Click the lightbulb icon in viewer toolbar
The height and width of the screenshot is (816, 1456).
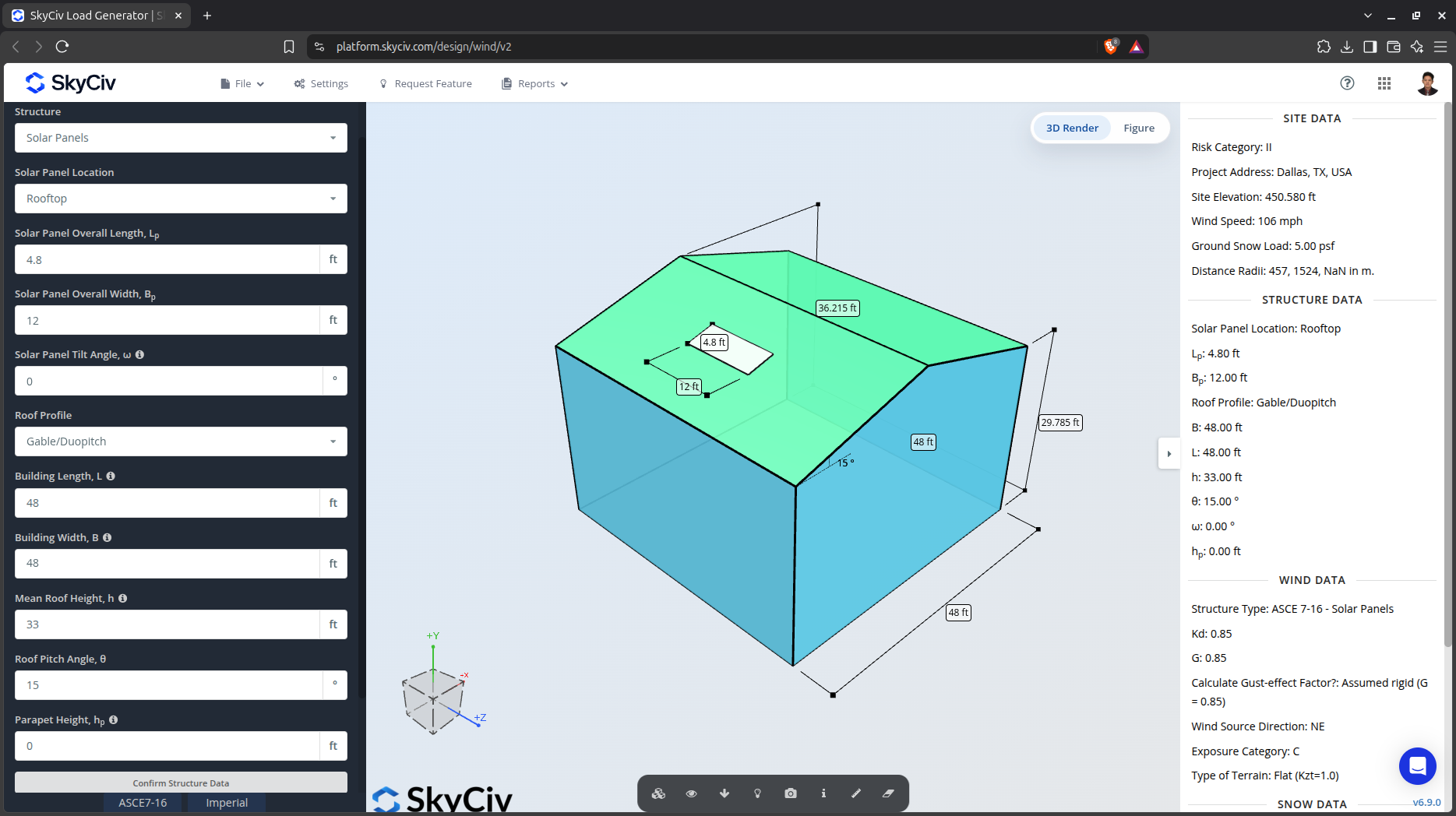tap(757, 793)
